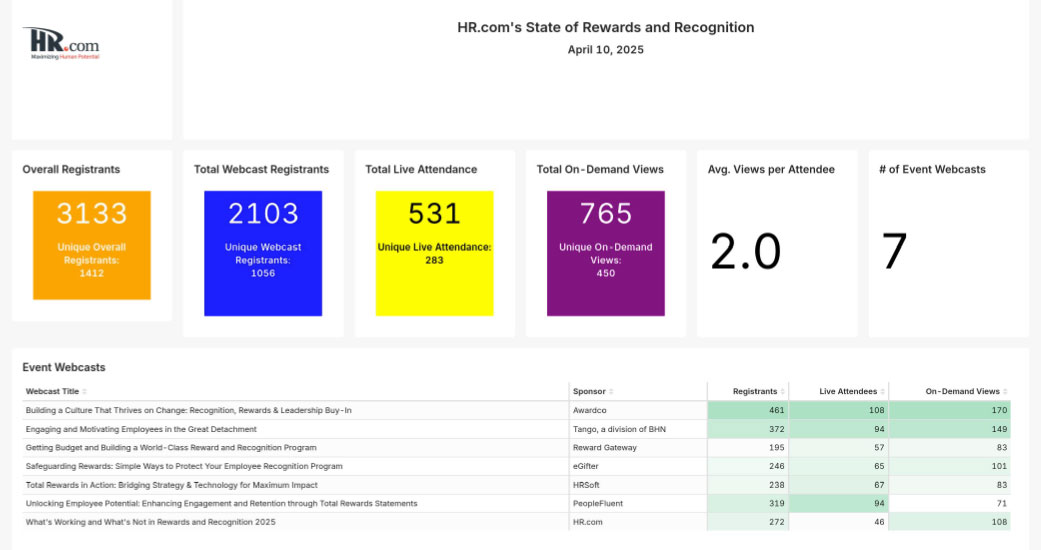Select the "Total Live Attendance" heading
1041x550 pixels.
click(x=421, y=169)
